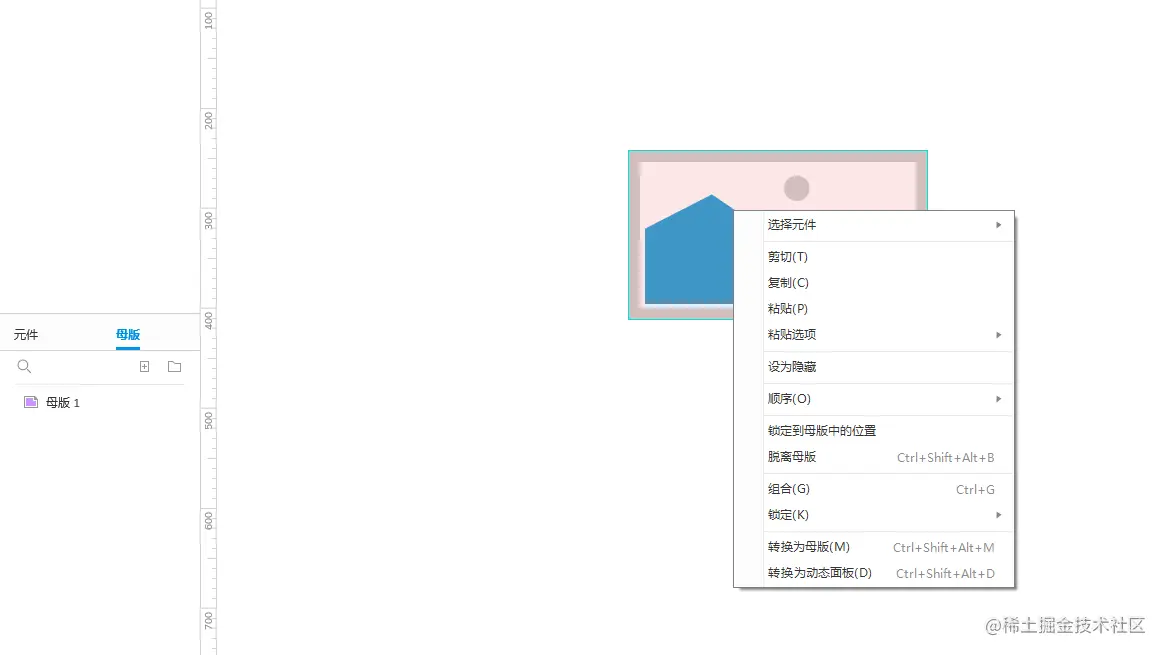Image resolution: width=1165 pixels, height=655 pixels.
Task: Expand the 选择元件 submenu arrow
Action: pos(999,224)
